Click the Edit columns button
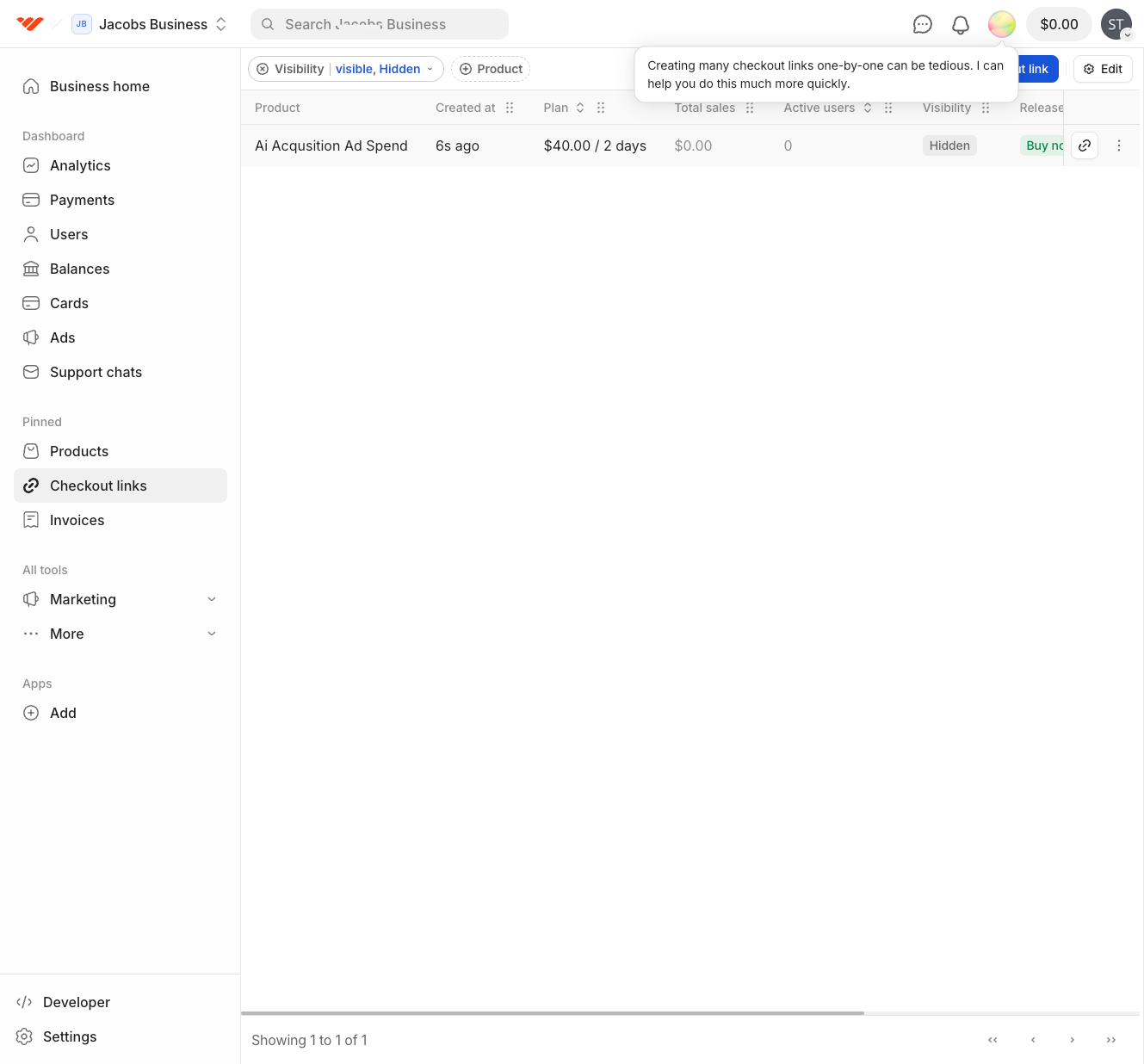 pos(1103,69)
